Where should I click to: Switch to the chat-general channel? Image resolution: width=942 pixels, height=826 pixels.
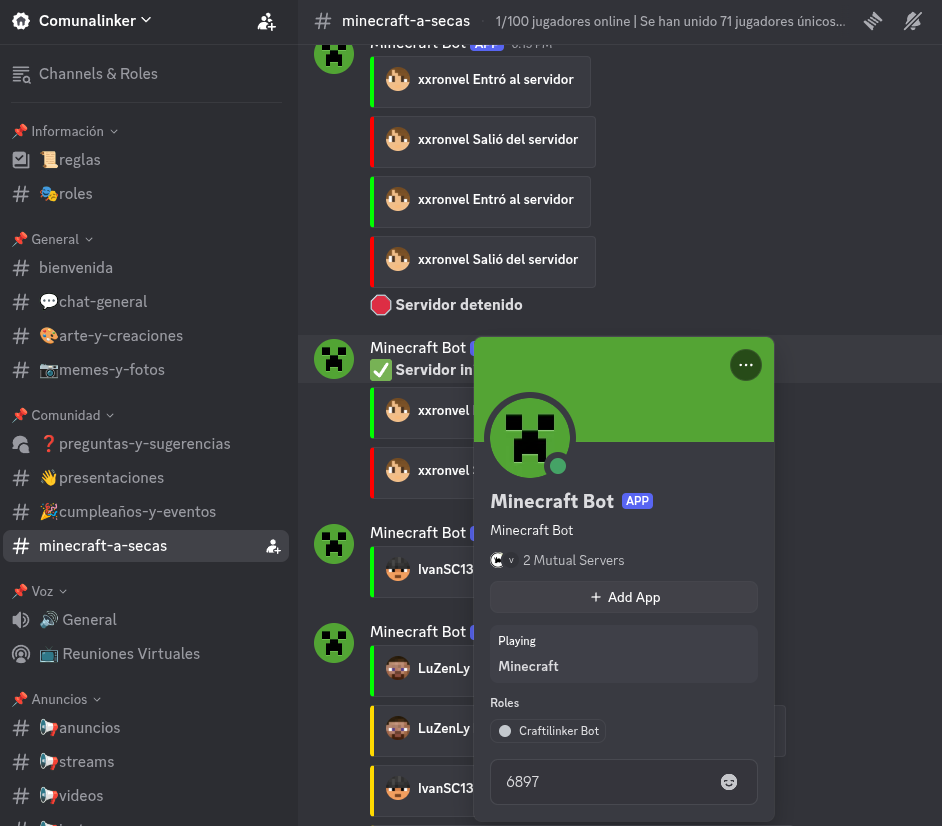(x=100, y=301)
